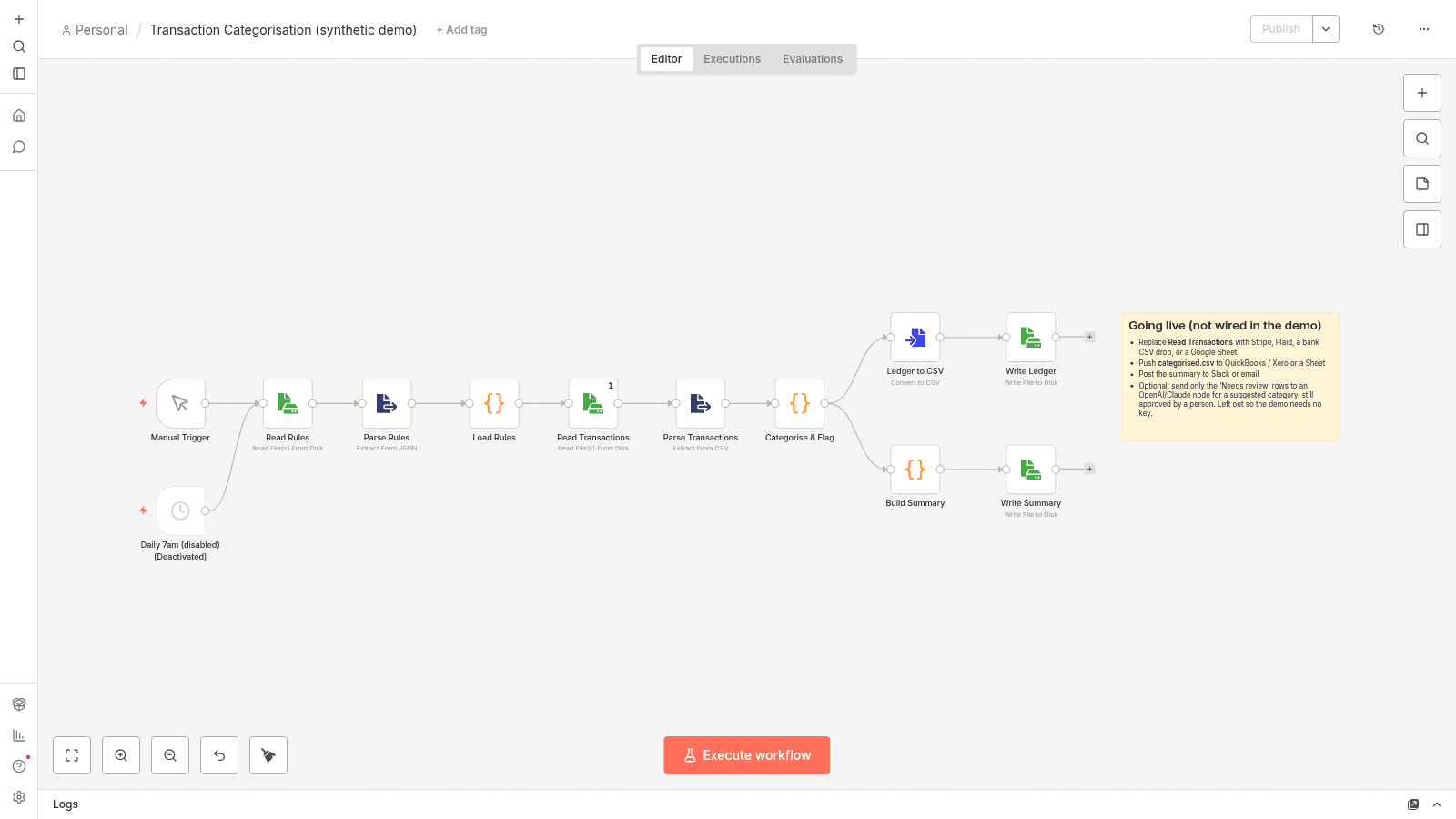Viewport: 1456px width, 819px height.
Task: Select the Categorise & Flag code node
Action: tap(800, 403)
